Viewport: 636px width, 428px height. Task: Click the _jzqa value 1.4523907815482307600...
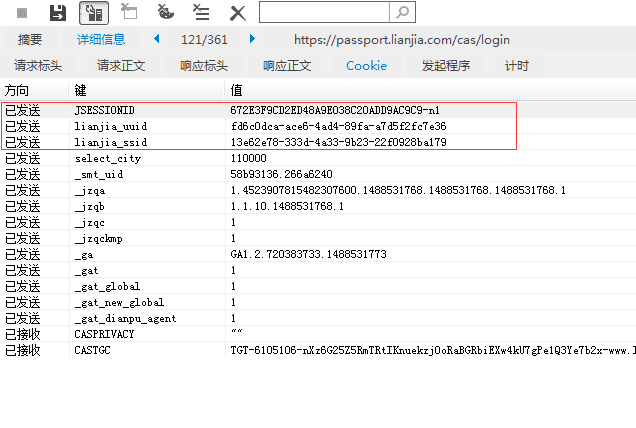pyautogui.click(x=398, y=190)
